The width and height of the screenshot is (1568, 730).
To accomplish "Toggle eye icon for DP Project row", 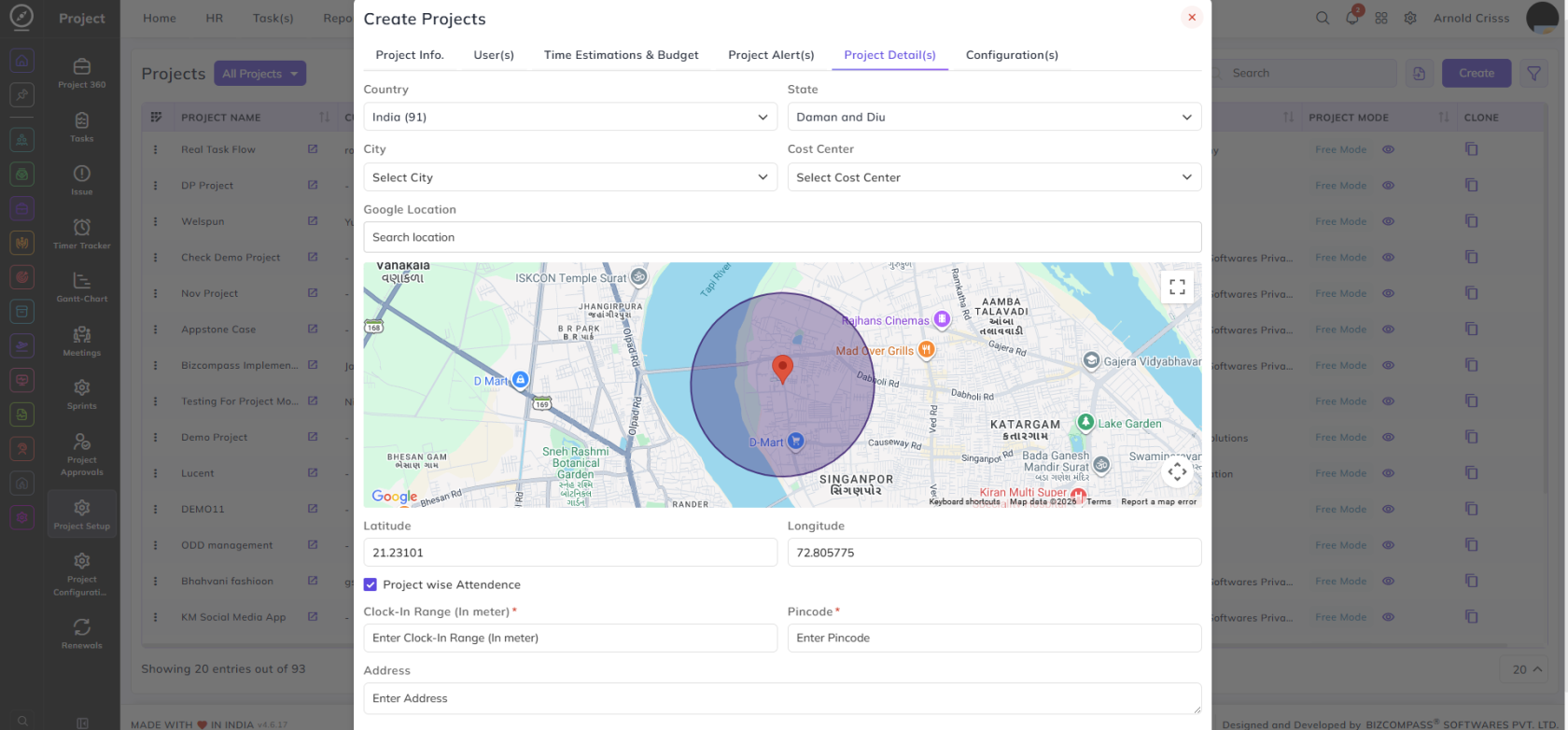I will tap(1388, 186).
